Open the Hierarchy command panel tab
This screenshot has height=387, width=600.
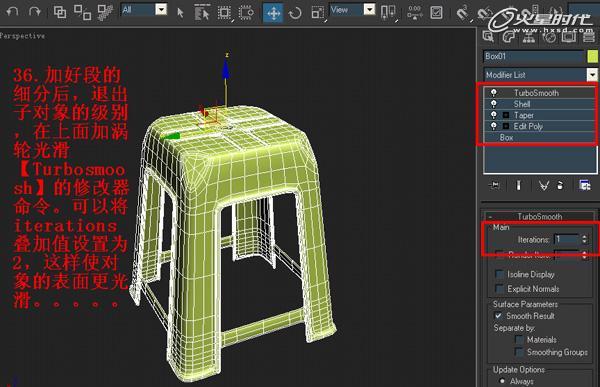click(529, 37)
